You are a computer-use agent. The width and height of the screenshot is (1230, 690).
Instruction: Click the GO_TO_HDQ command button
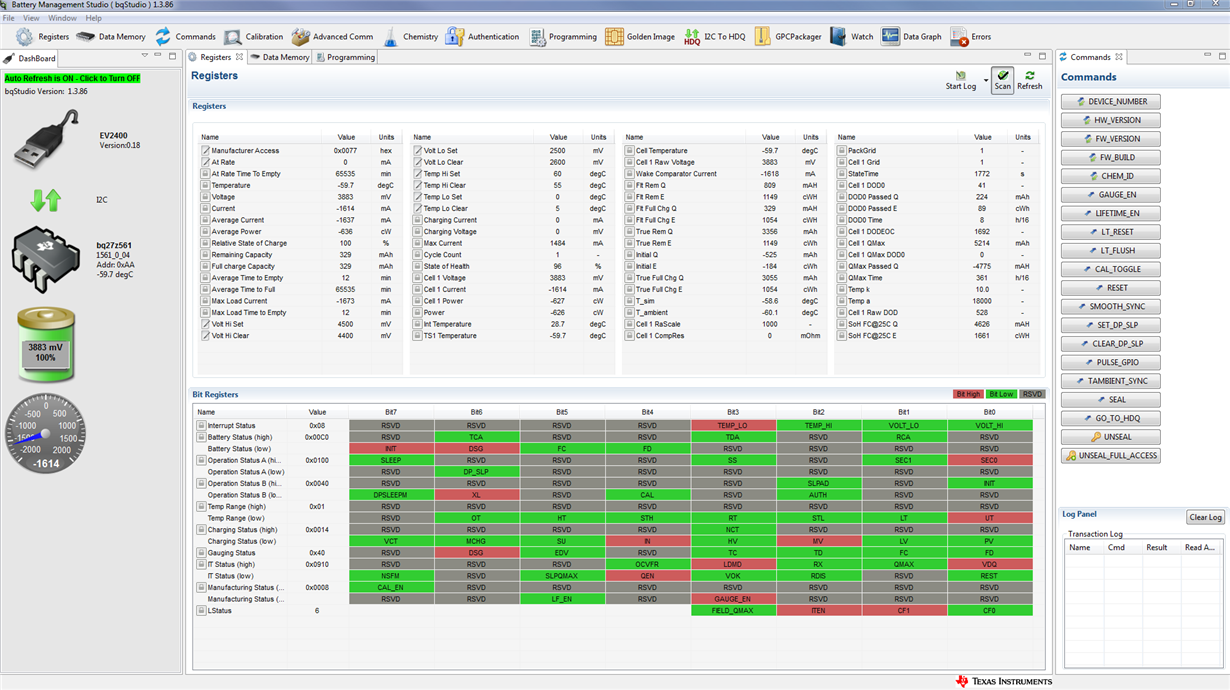click(x=1110, y=418)
